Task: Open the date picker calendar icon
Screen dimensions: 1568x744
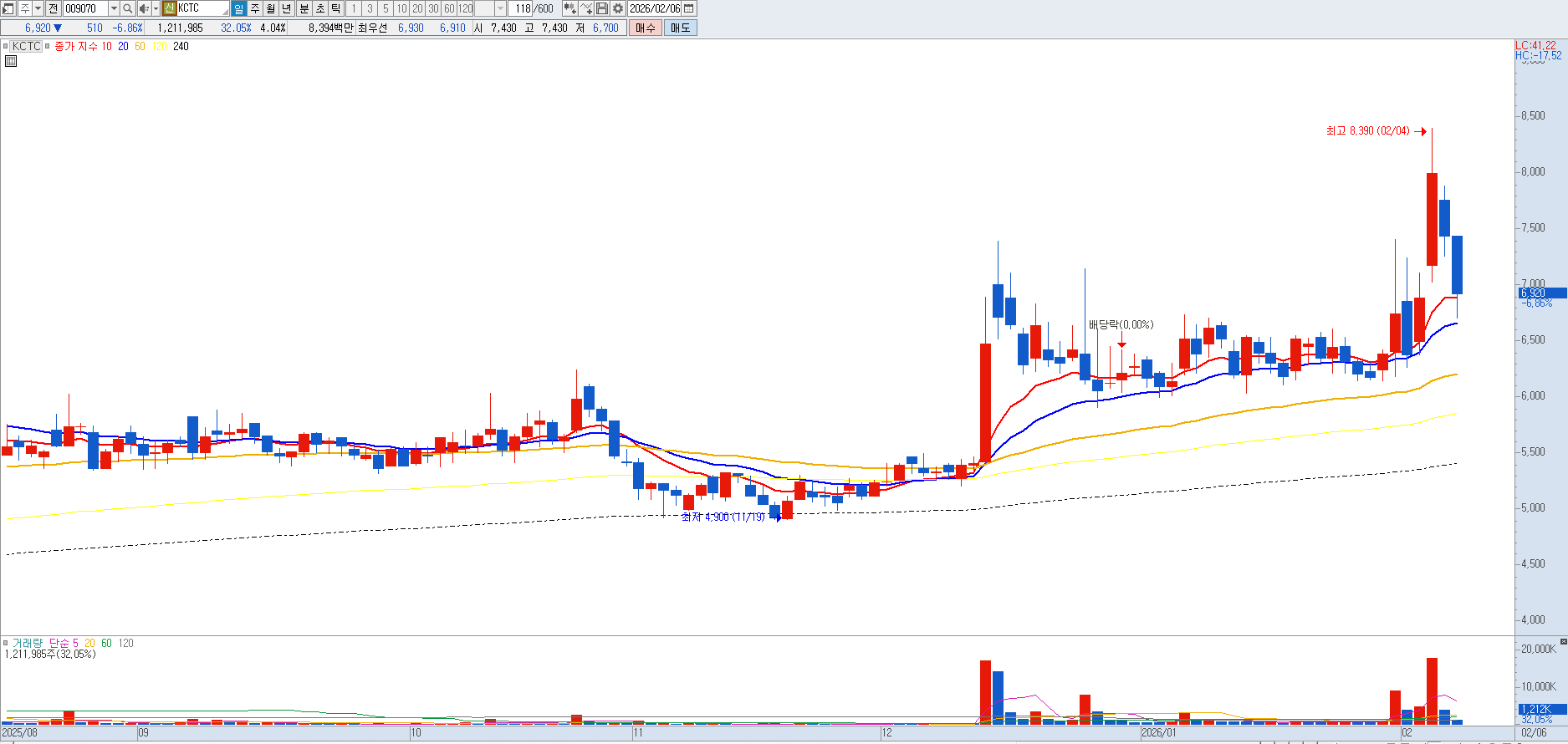Action: tap(689, 8)
